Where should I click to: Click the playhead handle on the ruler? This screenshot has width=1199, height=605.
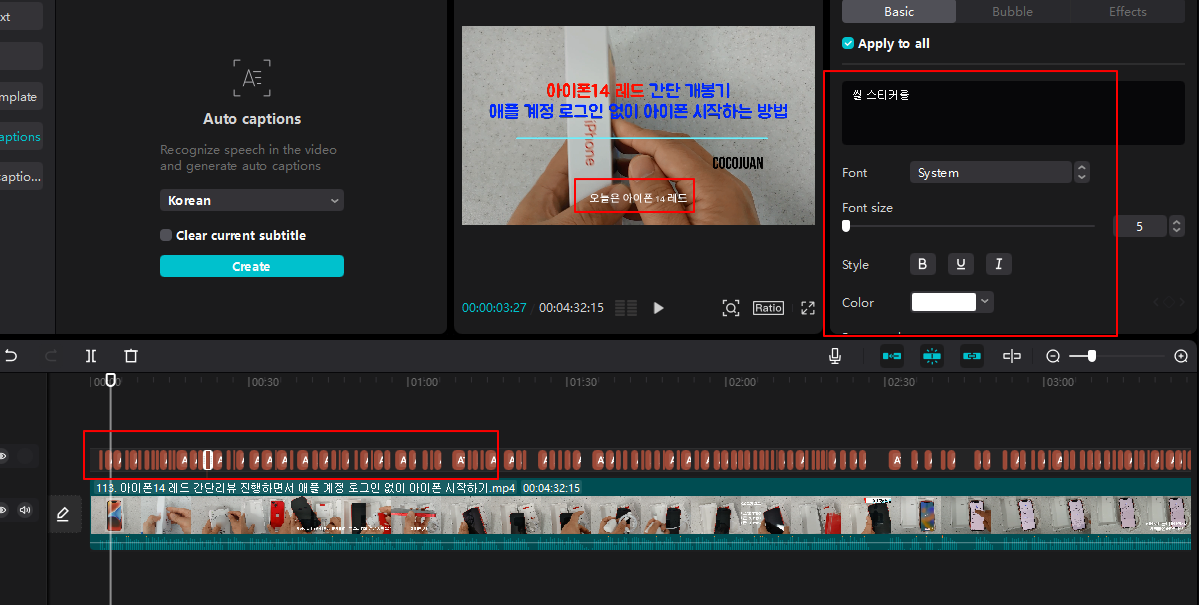(x=111, y=380)
